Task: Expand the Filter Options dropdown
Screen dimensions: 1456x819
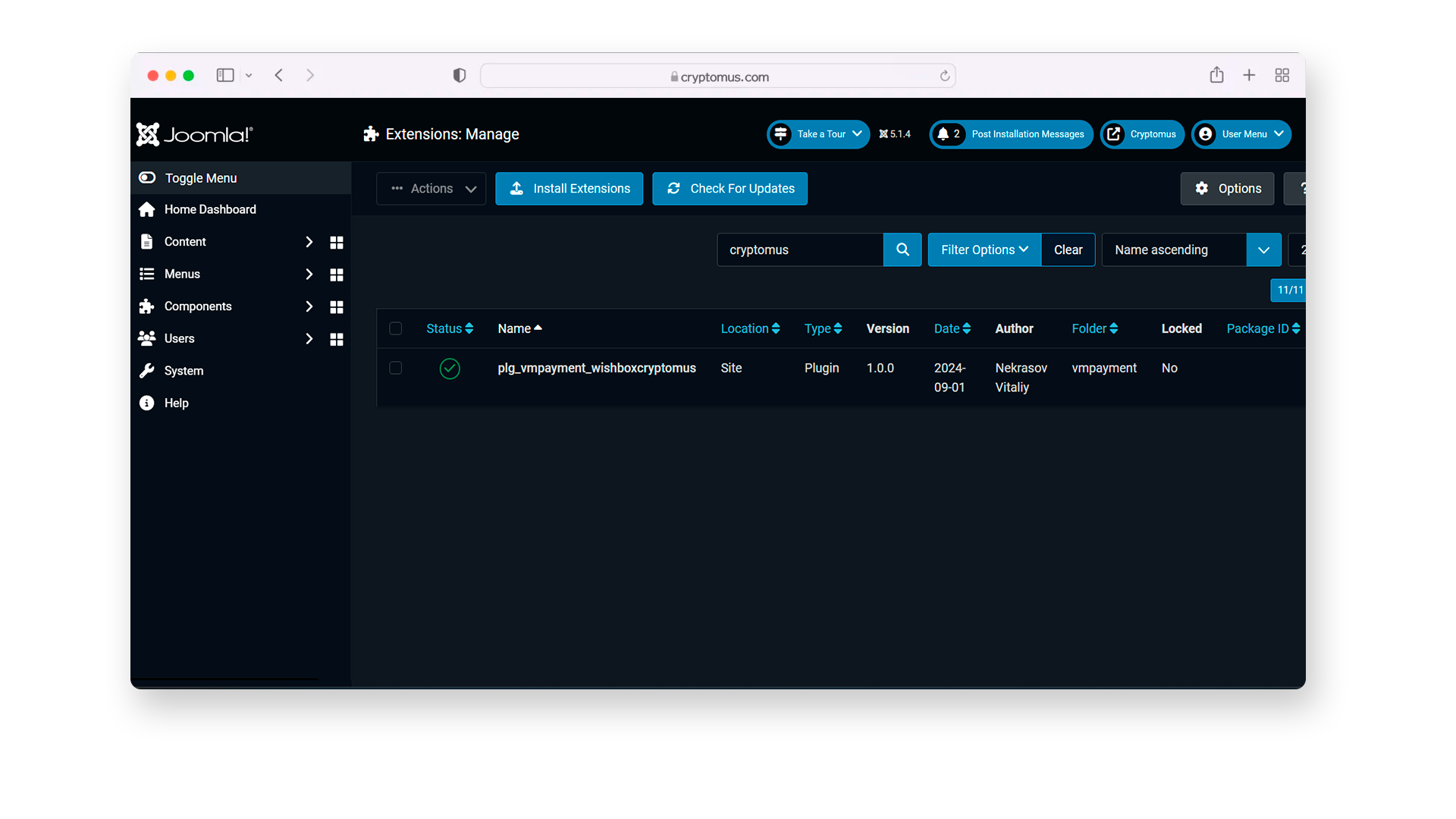Action: click(984, 249)
